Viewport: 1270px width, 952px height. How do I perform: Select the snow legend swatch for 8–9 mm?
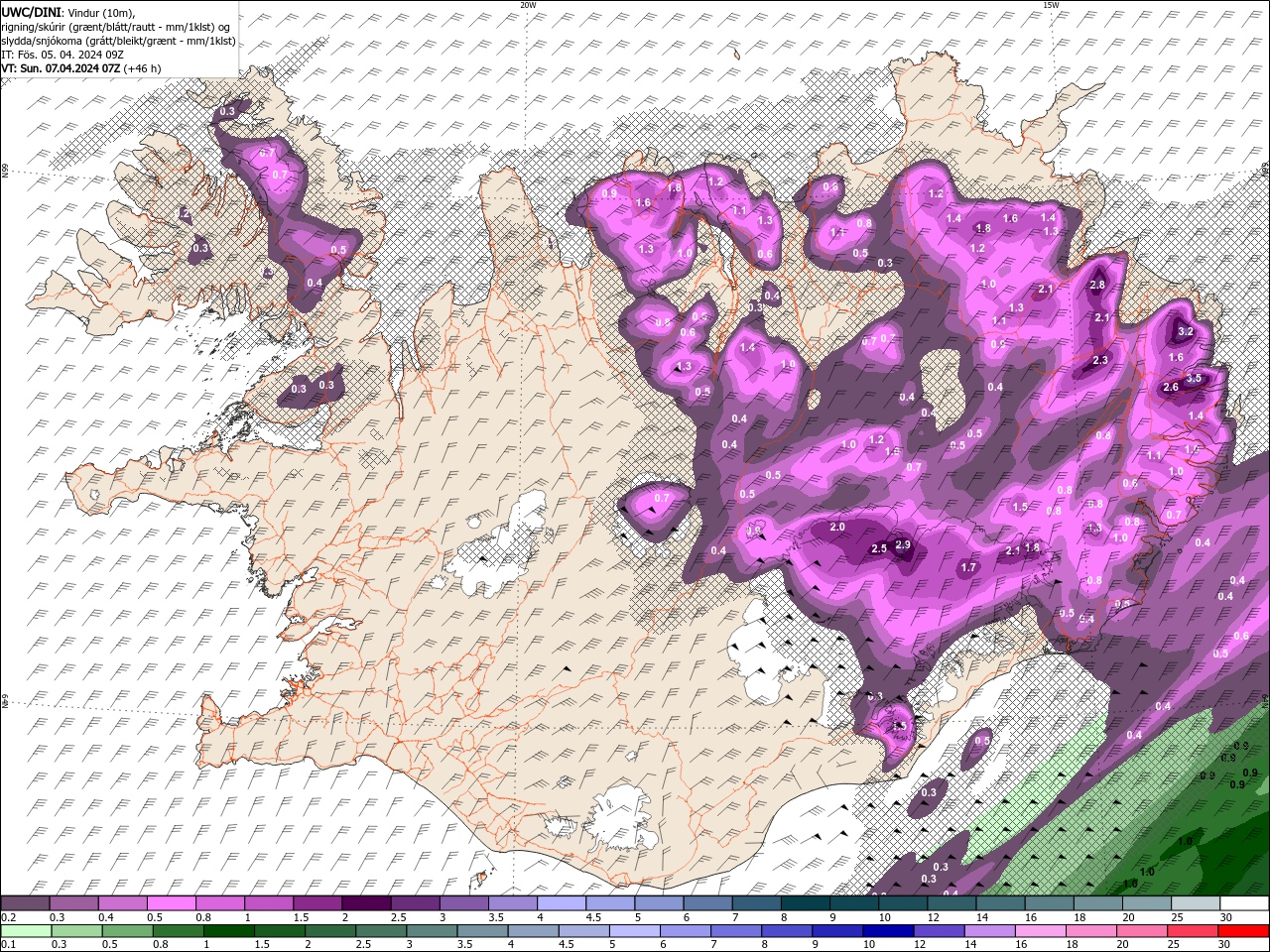click(806, 903)
